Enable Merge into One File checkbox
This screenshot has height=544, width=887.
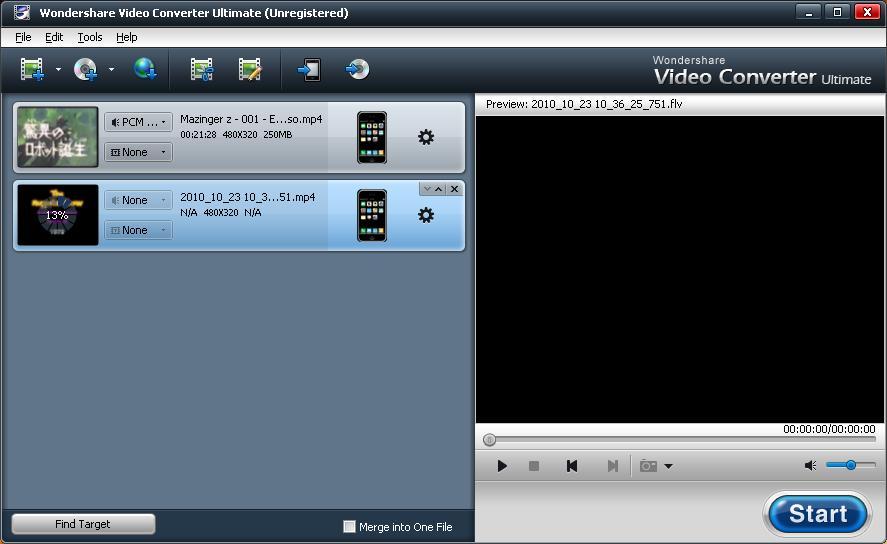click(x=350, y=526)
